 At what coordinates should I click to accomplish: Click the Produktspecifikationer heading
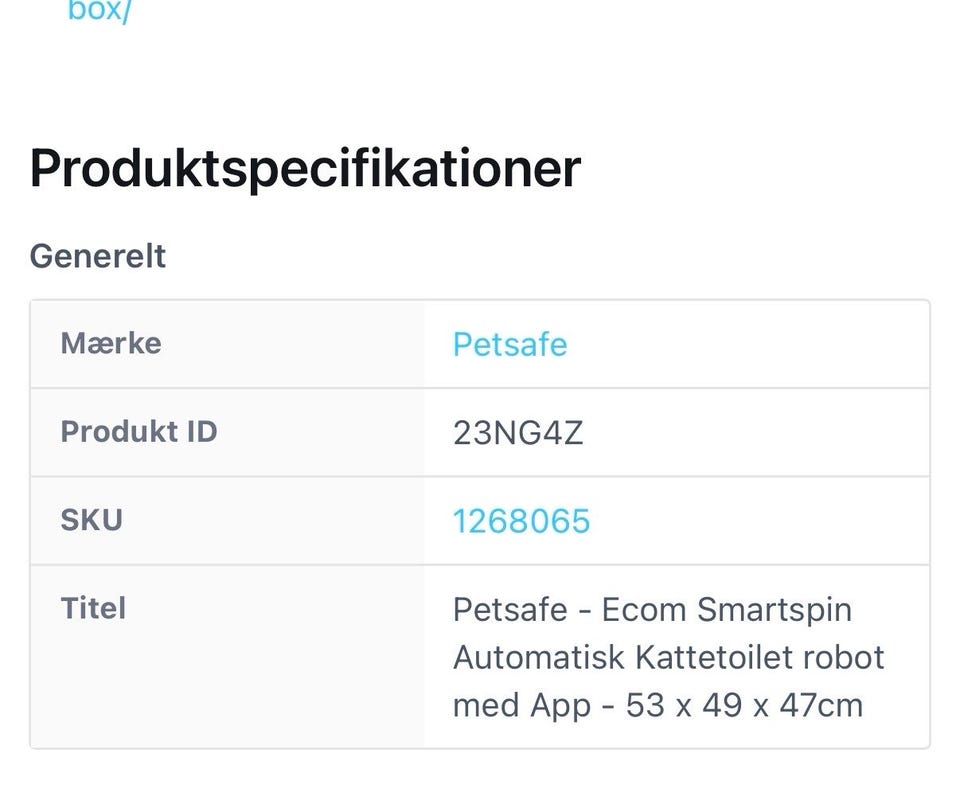point(305,168)
